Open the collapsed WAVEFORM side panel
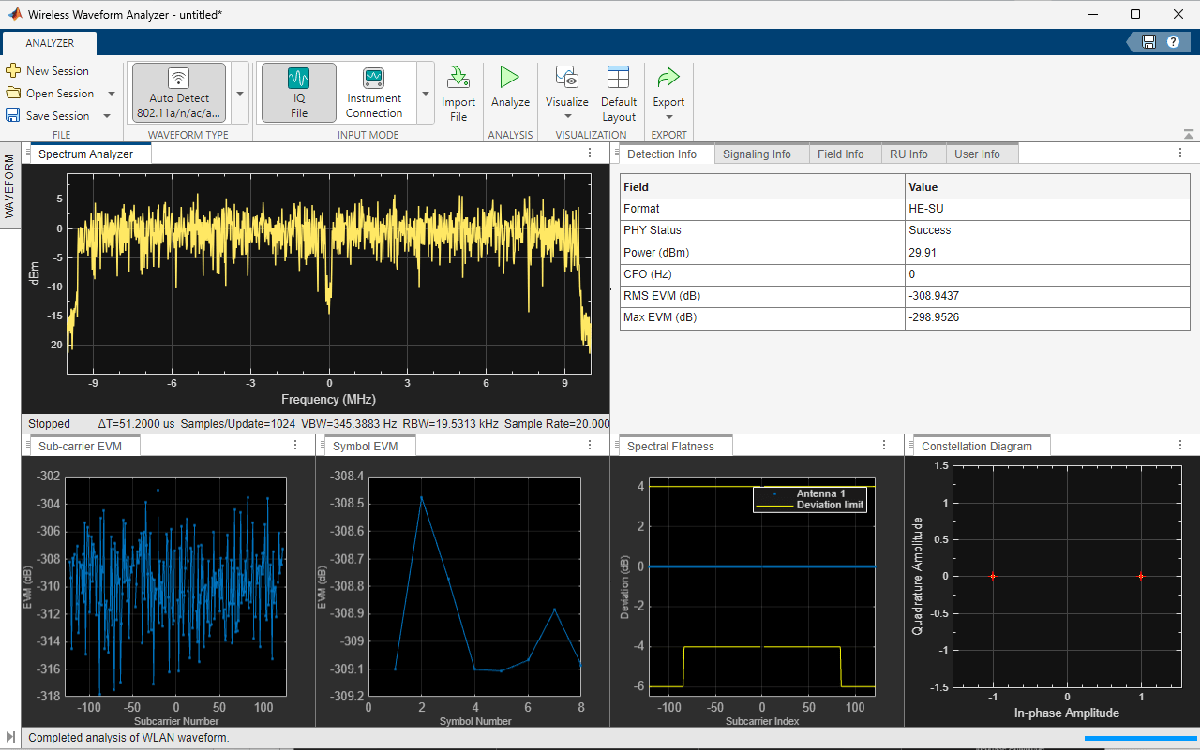Image resolution: width=1200 pixels, height=750 pixels. point(10,187)
